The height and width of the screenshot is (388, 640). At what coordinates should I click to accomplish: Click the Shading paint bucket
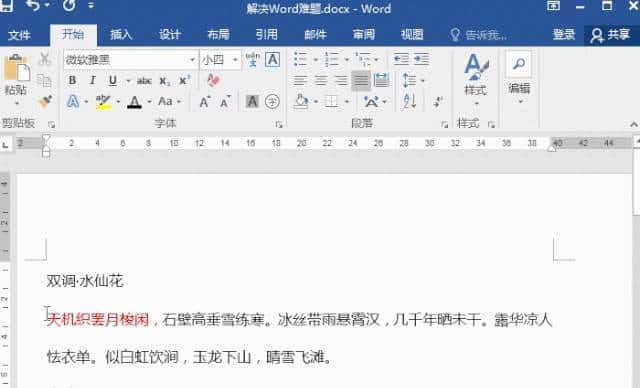tap(301, 102)
